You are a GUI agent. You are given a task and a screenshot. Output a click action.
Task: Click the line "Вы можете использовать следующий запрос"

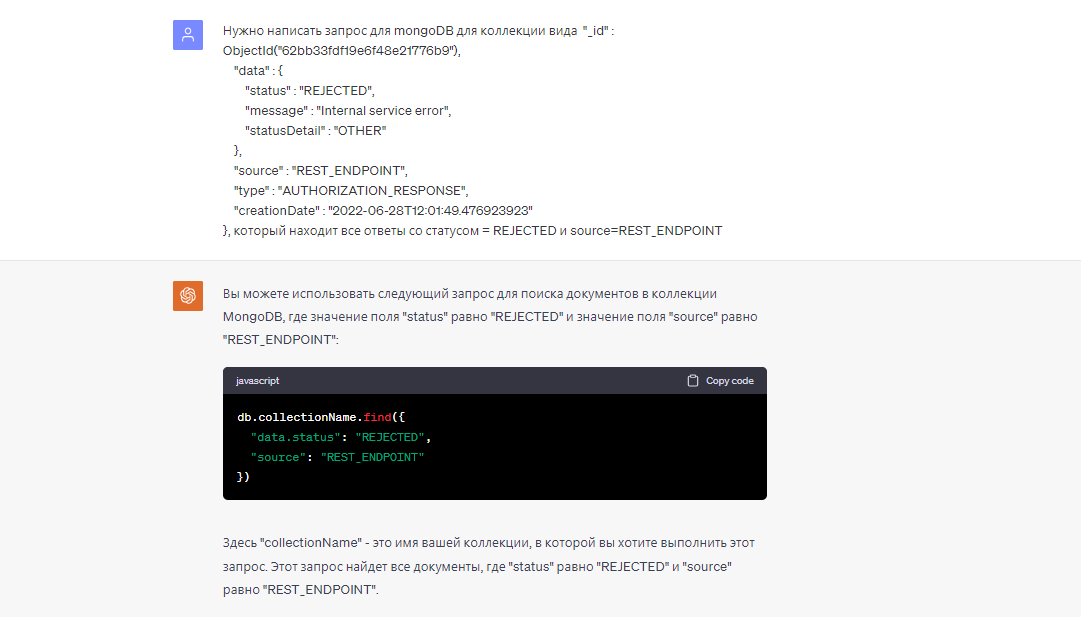click(x=469, y=294)
